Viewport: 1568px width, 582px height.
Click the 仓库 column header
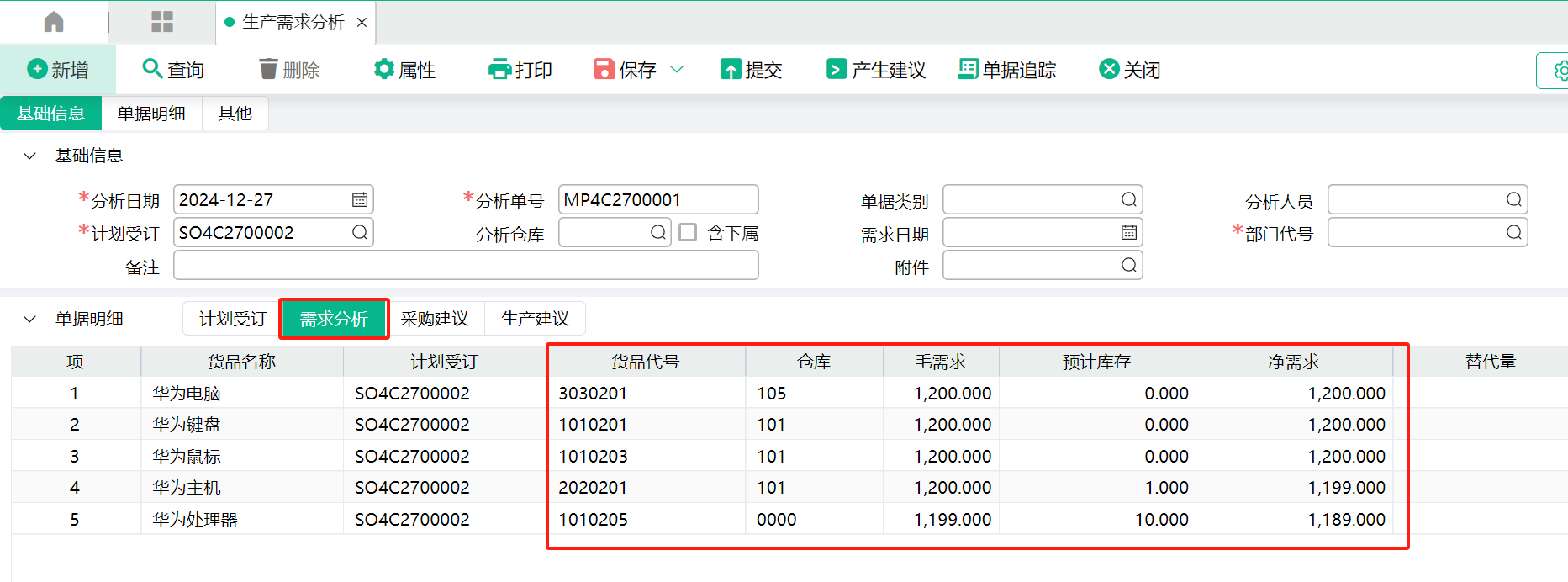click(814, 362)
